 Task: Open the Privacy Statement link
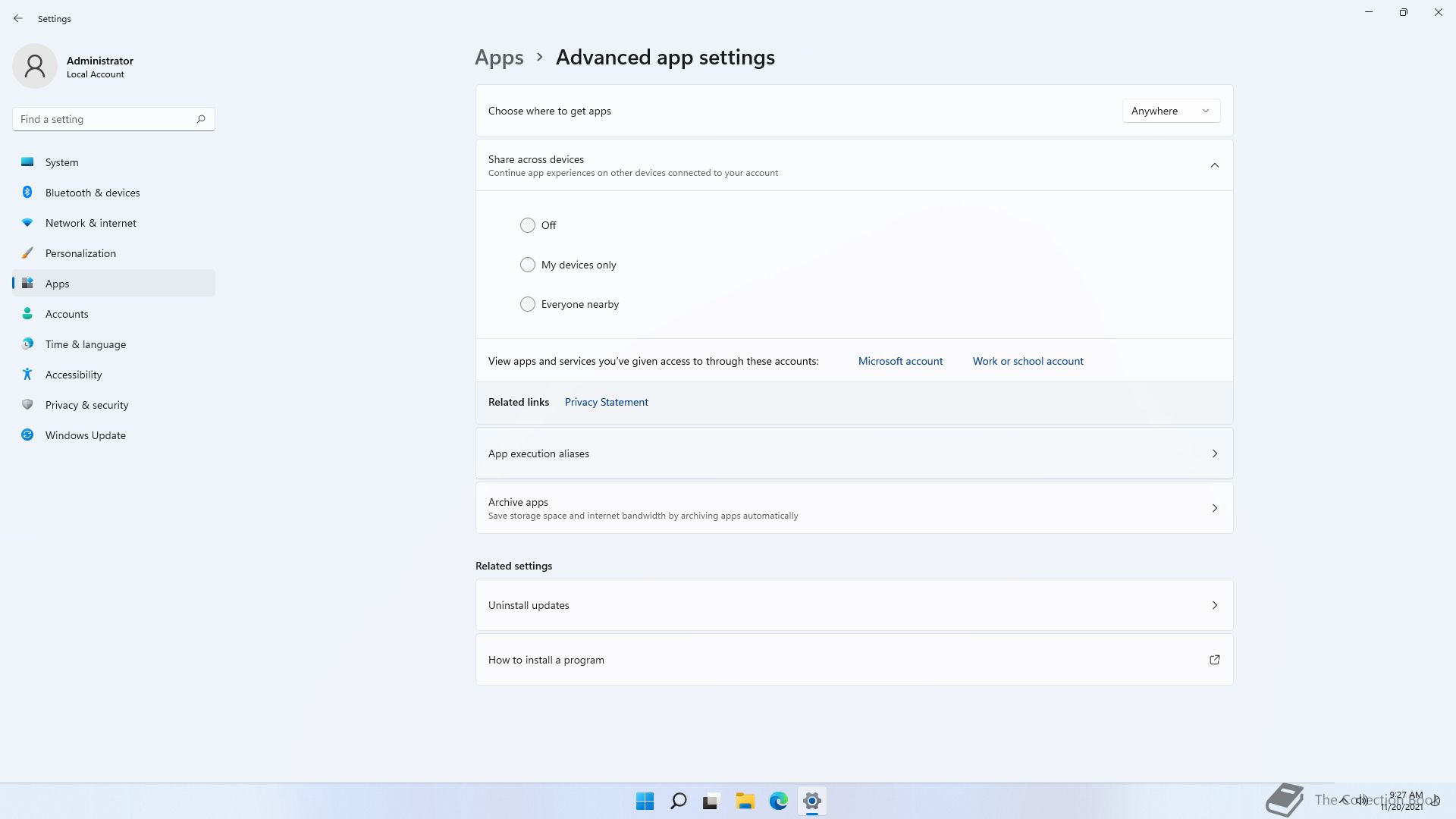coord(606,402)
